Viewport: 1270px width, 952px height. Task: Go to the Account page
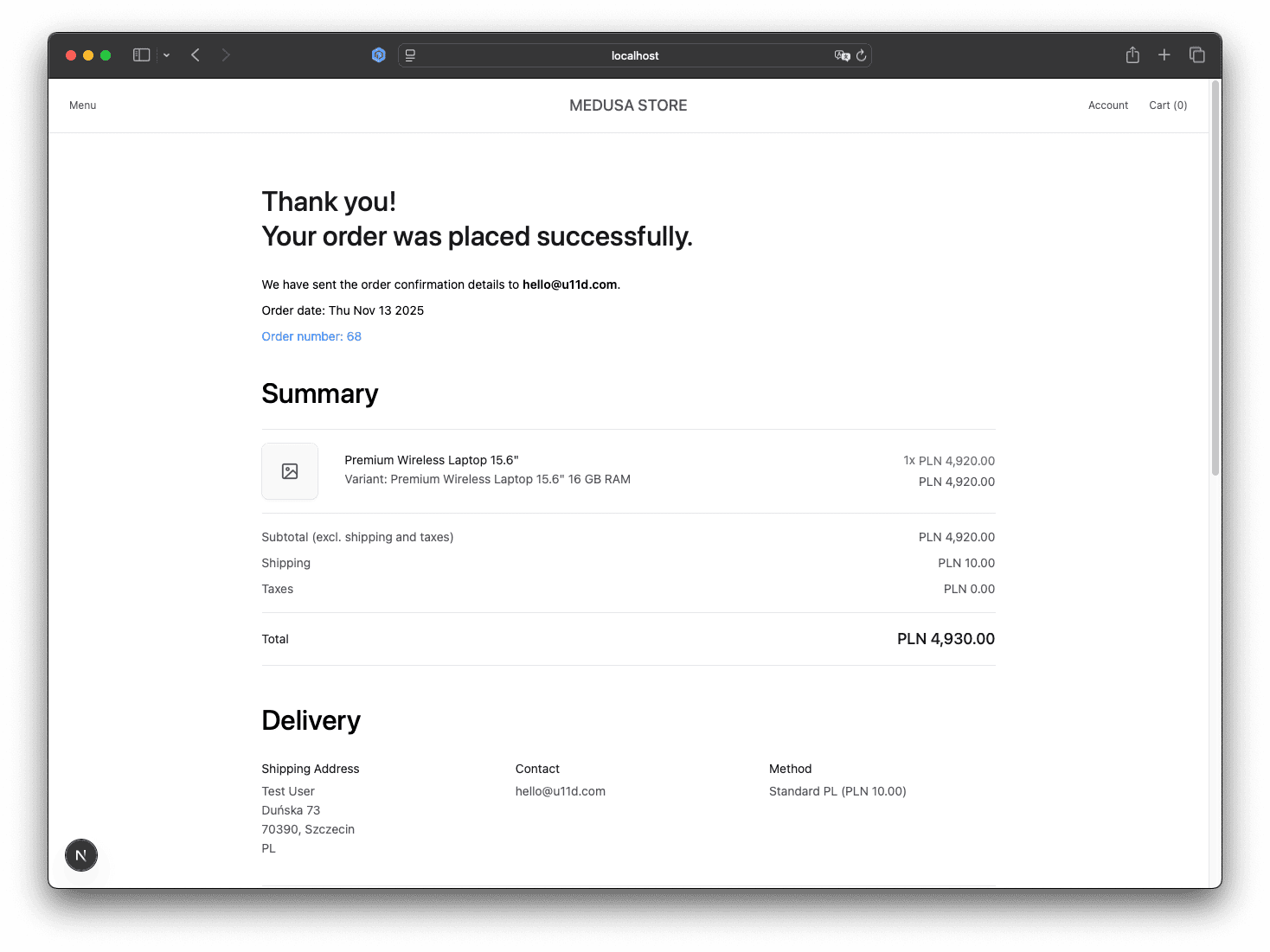(x=1108, y=105)
